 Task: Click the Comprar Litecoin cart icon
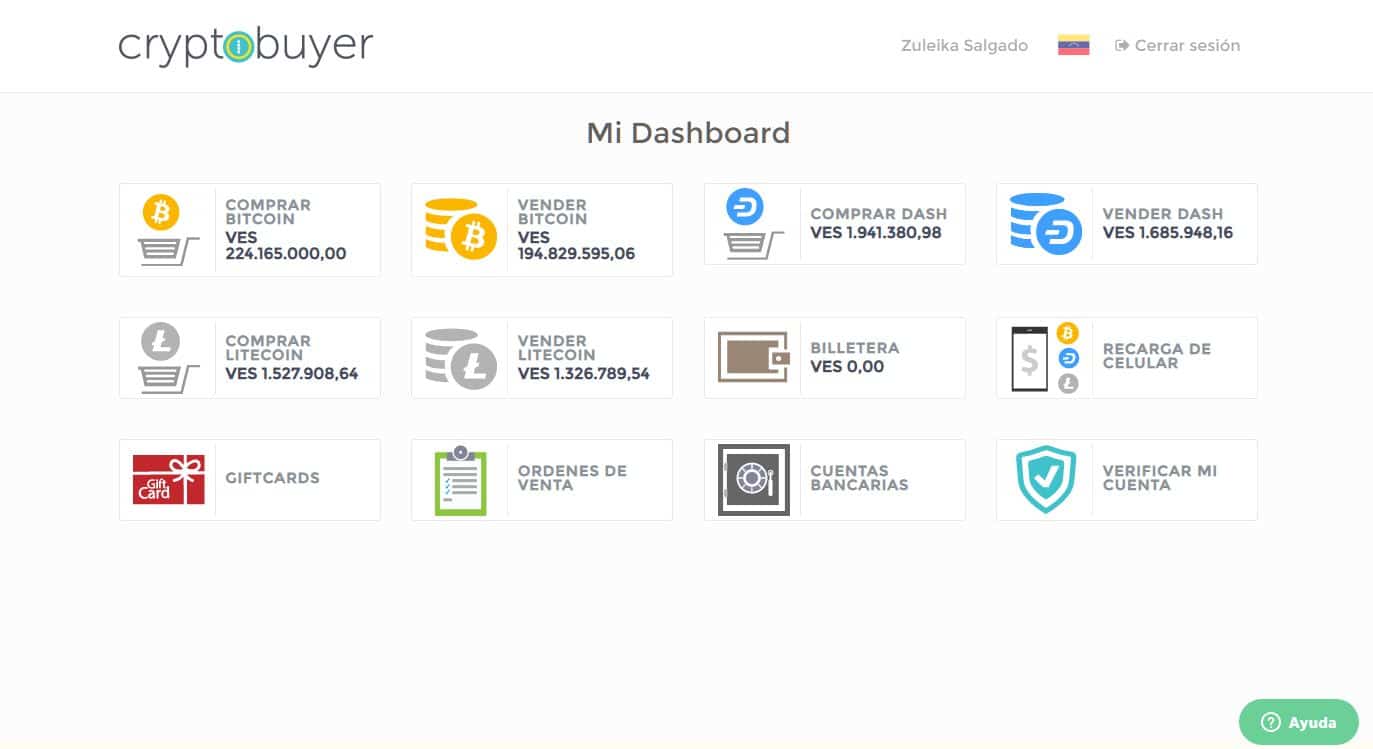tap(167, 358)
